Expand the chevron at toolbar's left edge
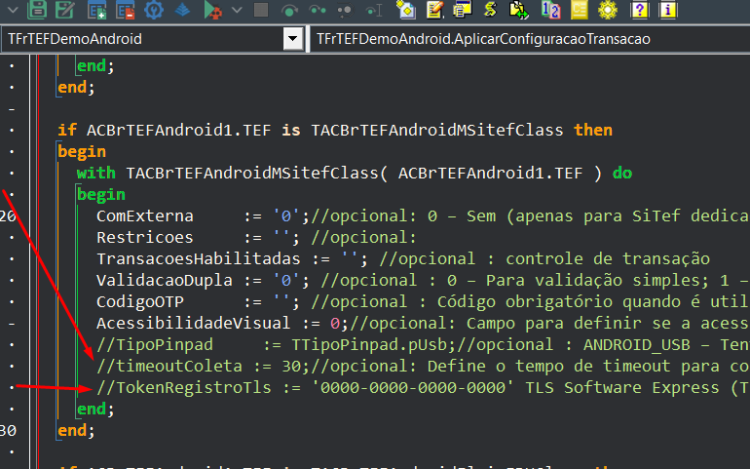This screenshot has height=469, width=750. (x=12, y=9)
